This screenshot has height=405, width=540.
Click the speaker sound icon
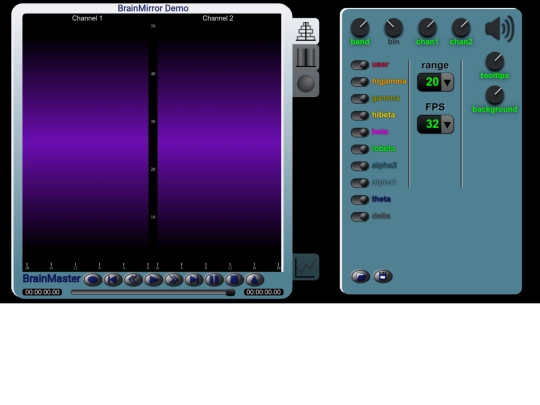point(500,29)
